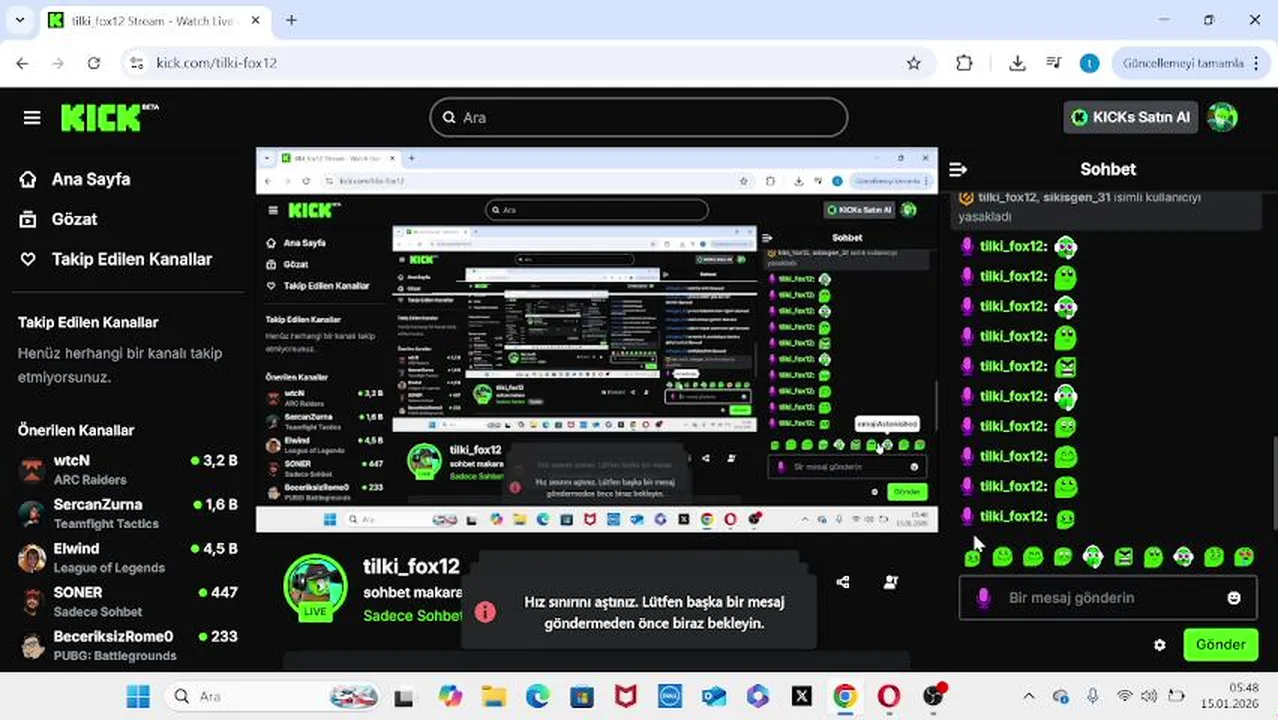The height and width of the screenshot is (720, 1278).
Task: Open a new Chrome tab
Action: tap(291, 20)
